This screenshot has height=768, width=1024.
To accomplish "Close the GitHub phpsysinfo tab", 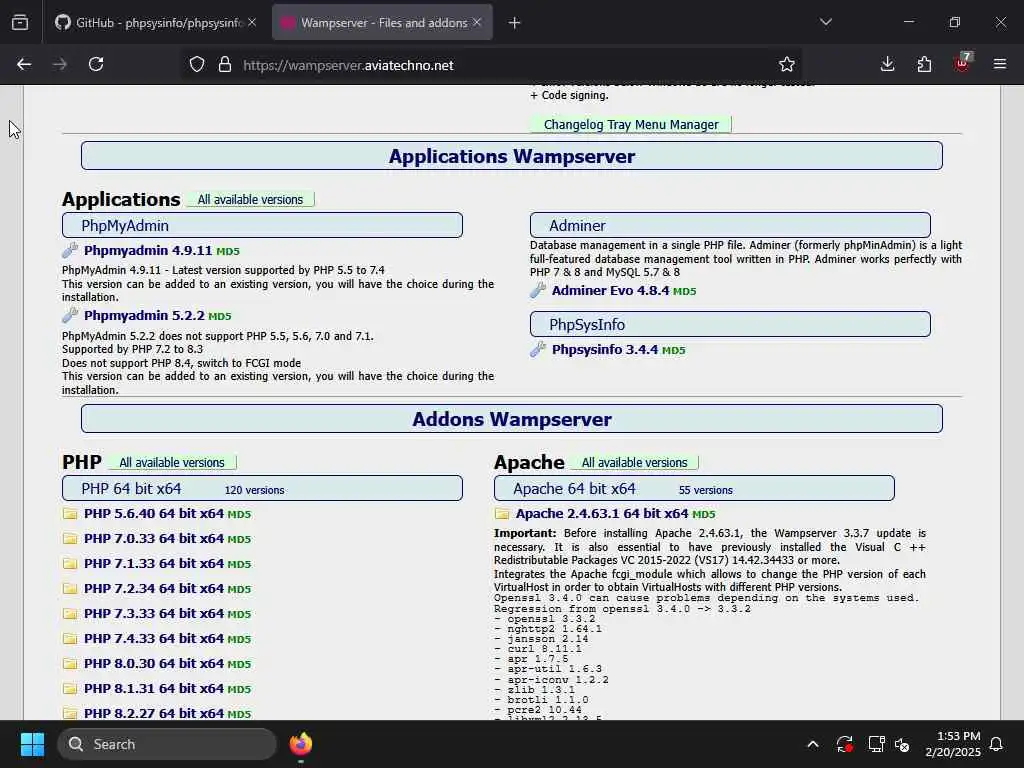I will 252,23.
